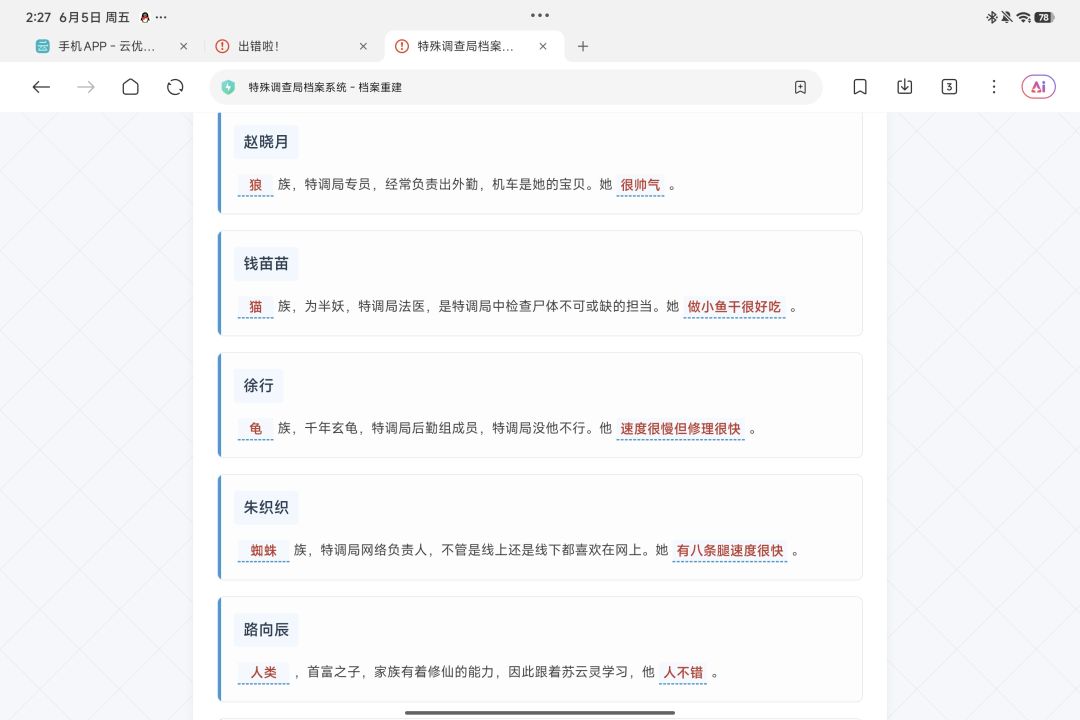Show the open tabs counter
Screen dimensions: 1080x720
[949, 87]
